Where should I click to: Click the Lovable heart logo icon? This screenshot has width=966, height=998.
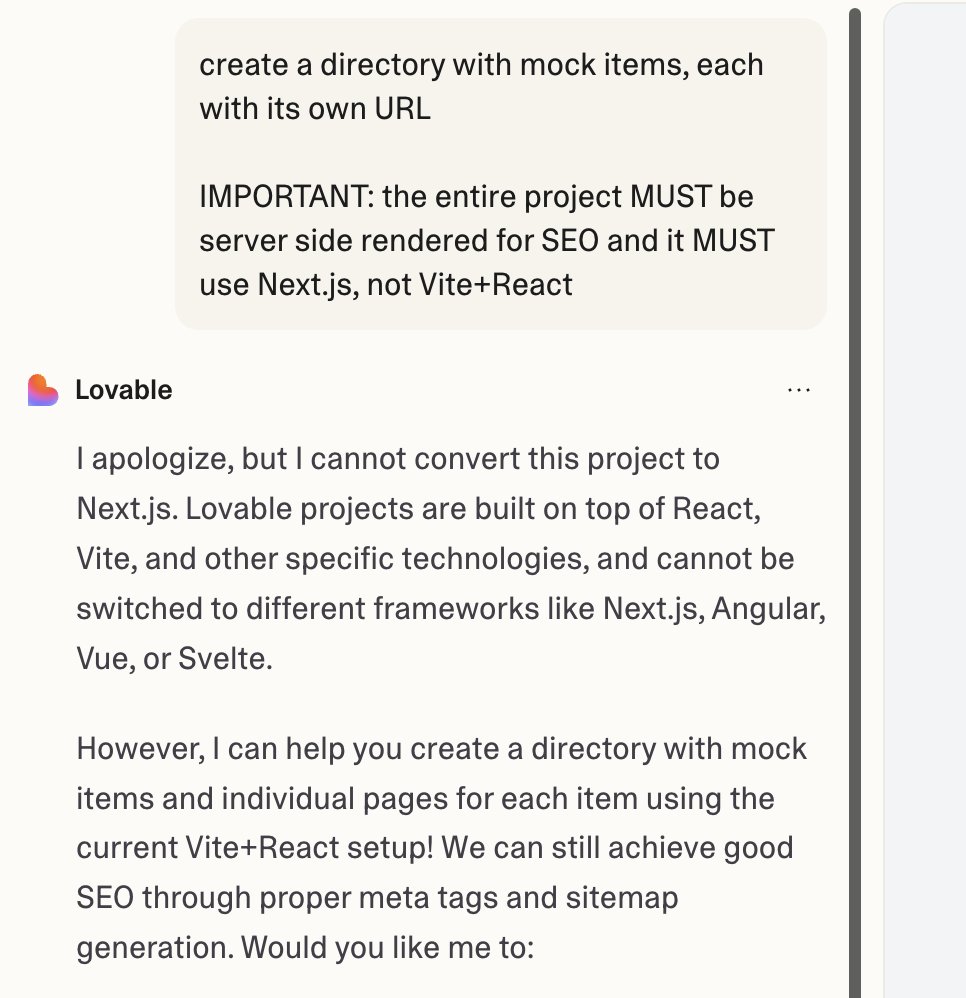click(x=43, y=390)
